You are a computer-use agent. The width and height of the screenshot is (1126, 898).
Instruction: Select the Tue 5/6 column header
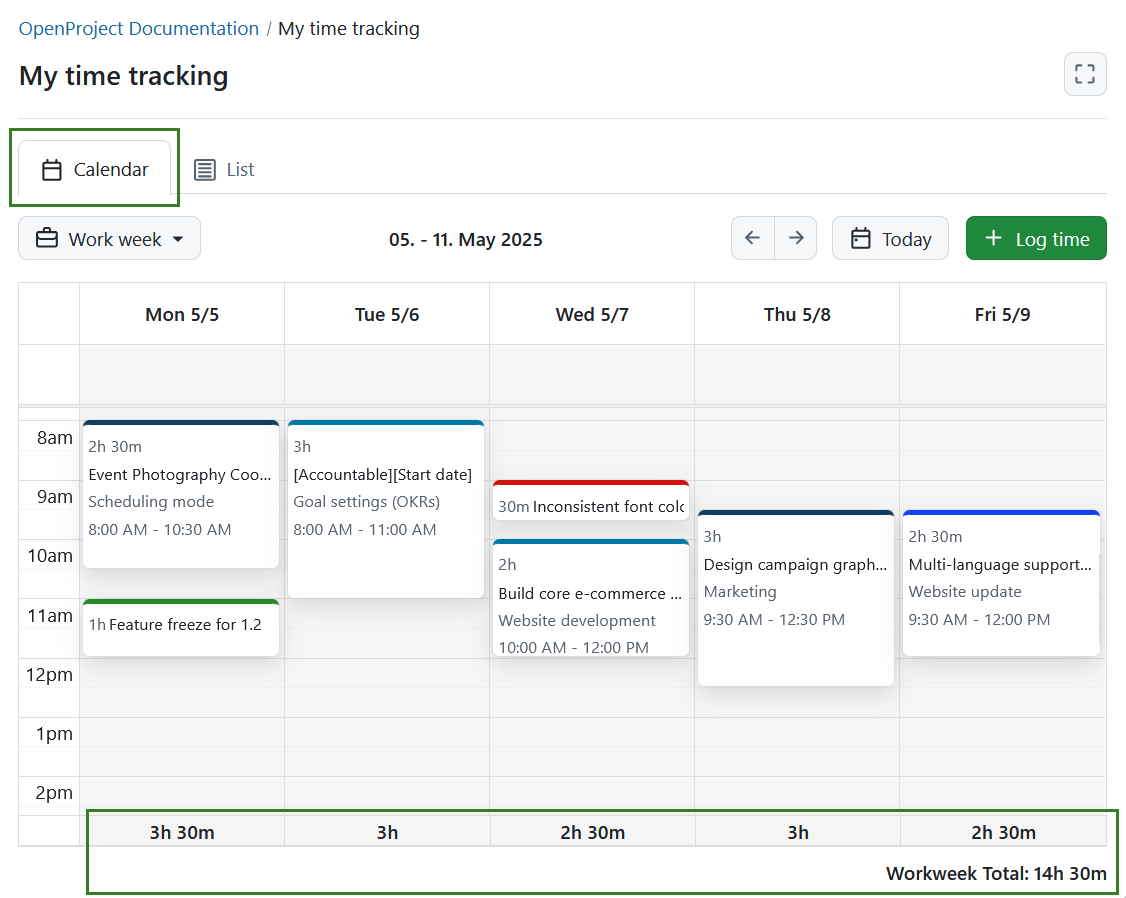pyautogui.click(x=387, y=314)
